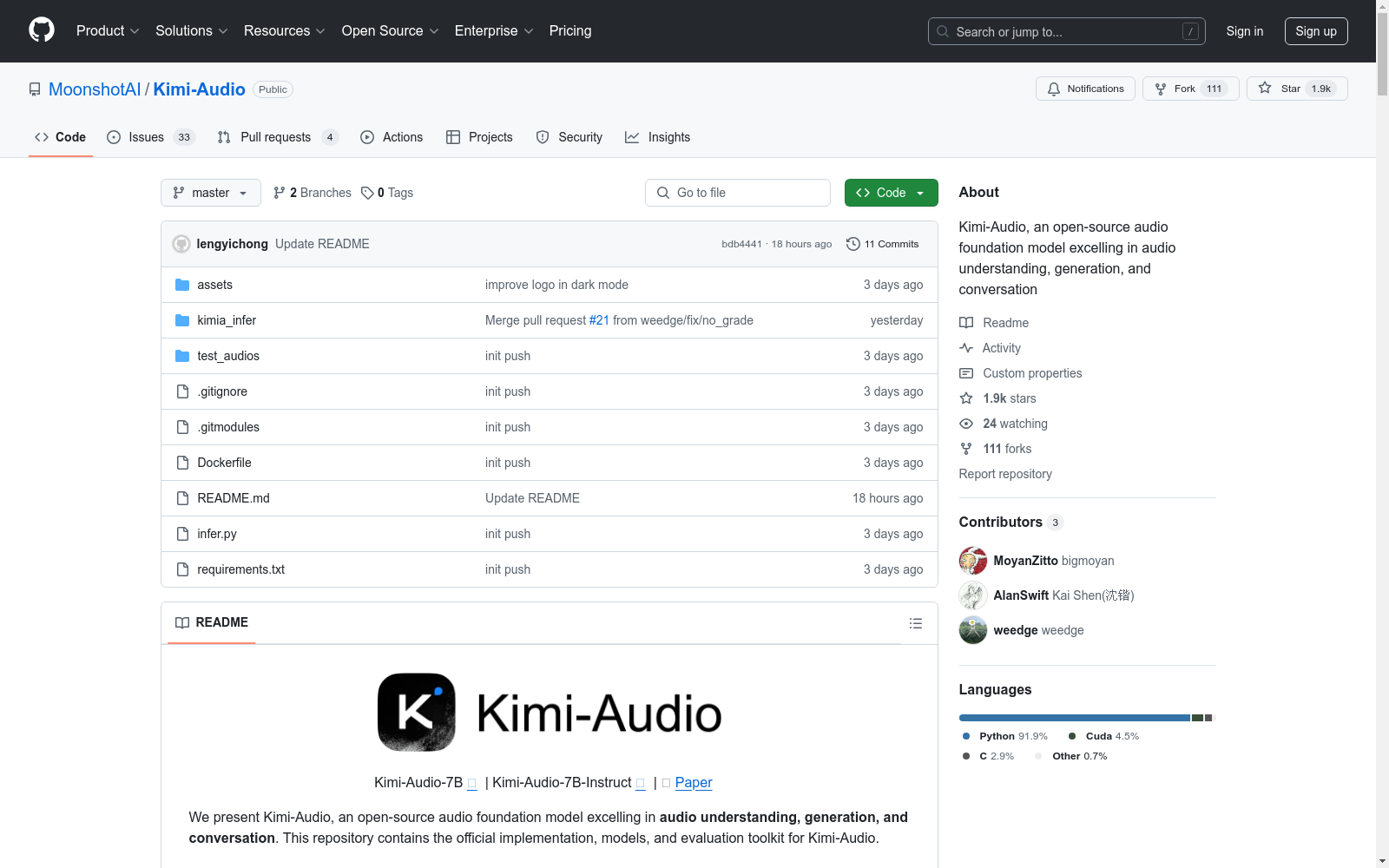Click the tag icon beside 0 Tags
The image size is (1389, 868).
367,193
